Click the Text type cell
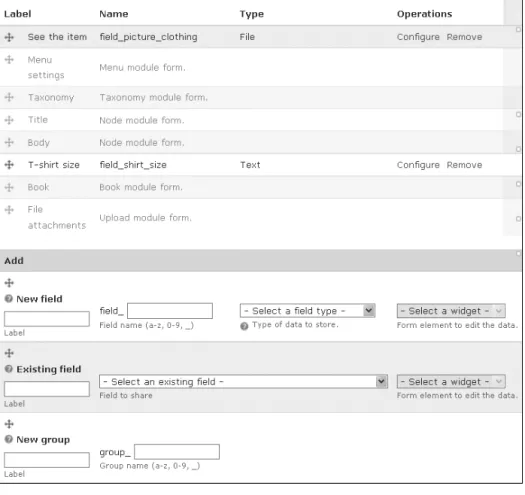 250,165
